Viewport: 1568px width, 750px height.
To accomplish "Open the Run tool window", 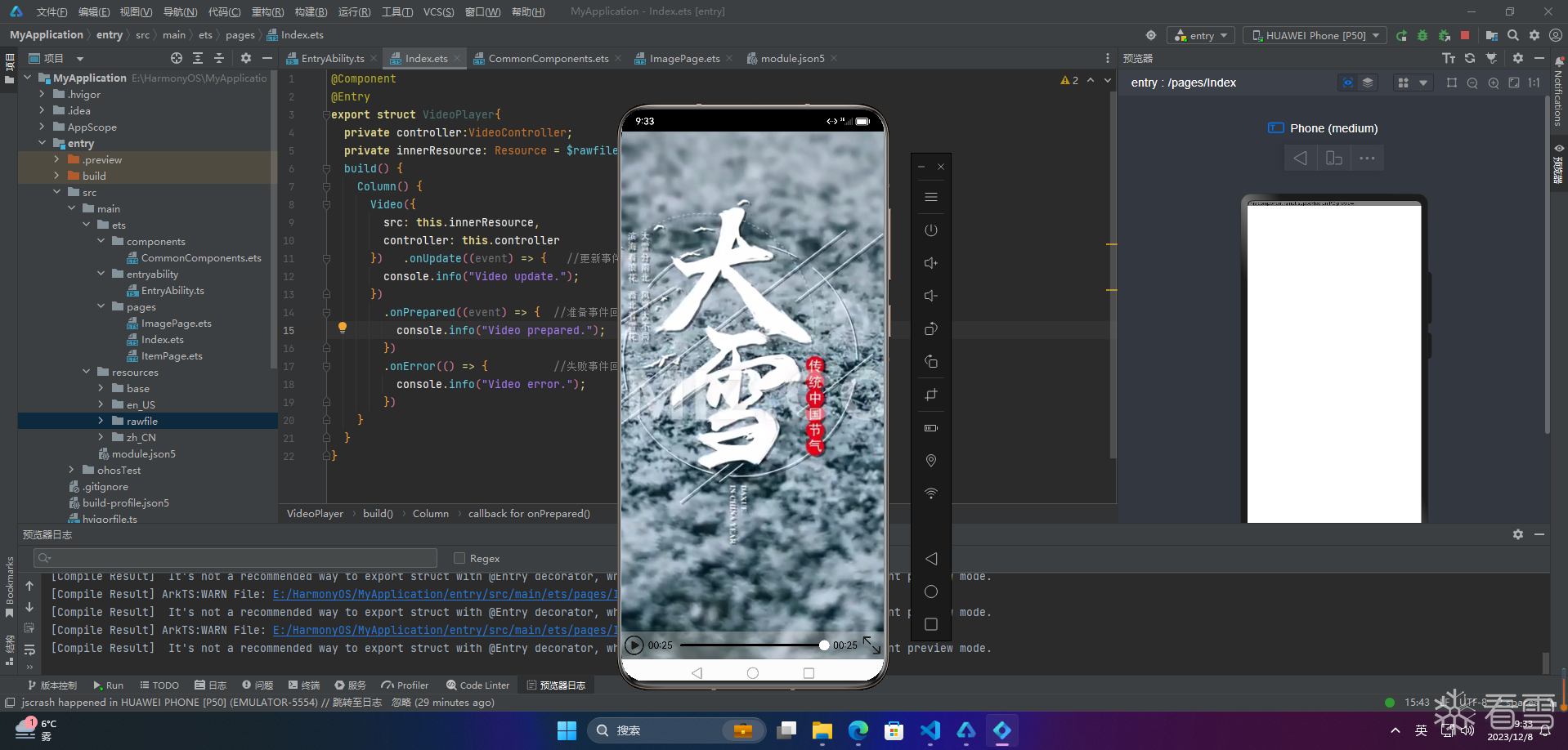I will 108,685.
